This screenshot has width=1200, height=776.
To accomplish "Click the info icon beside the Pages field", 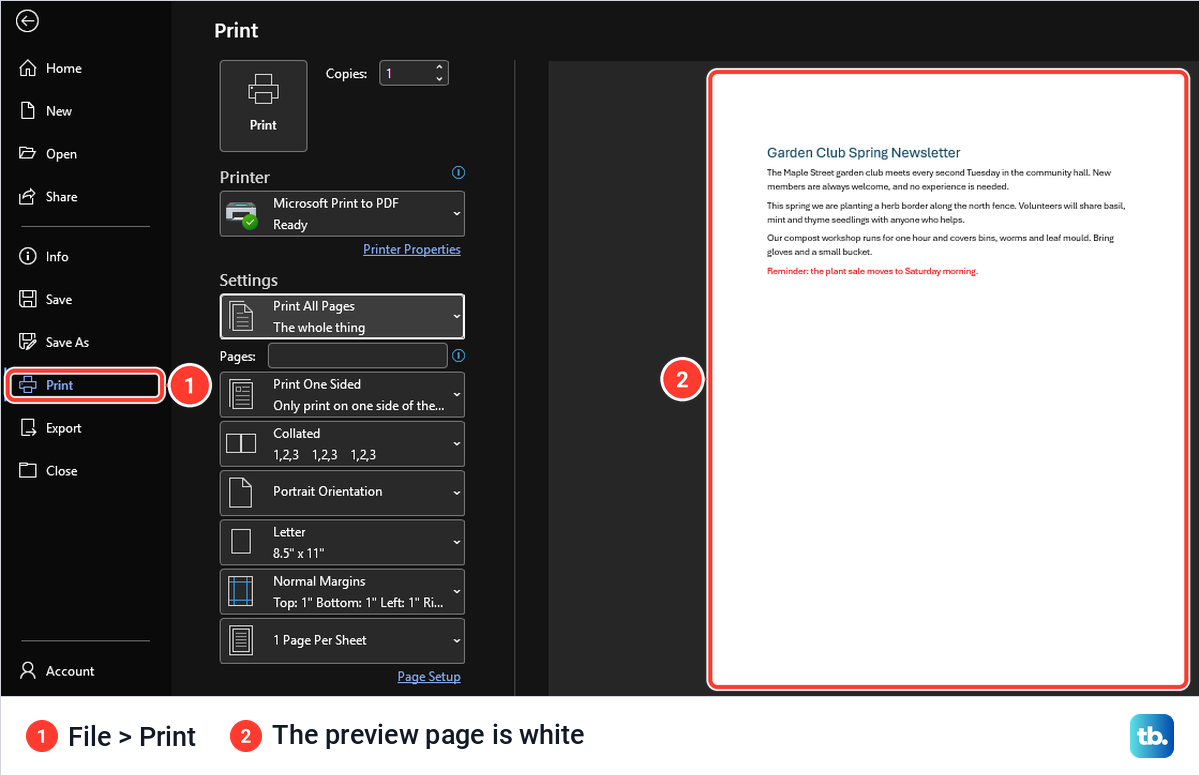I will point(459,356).
